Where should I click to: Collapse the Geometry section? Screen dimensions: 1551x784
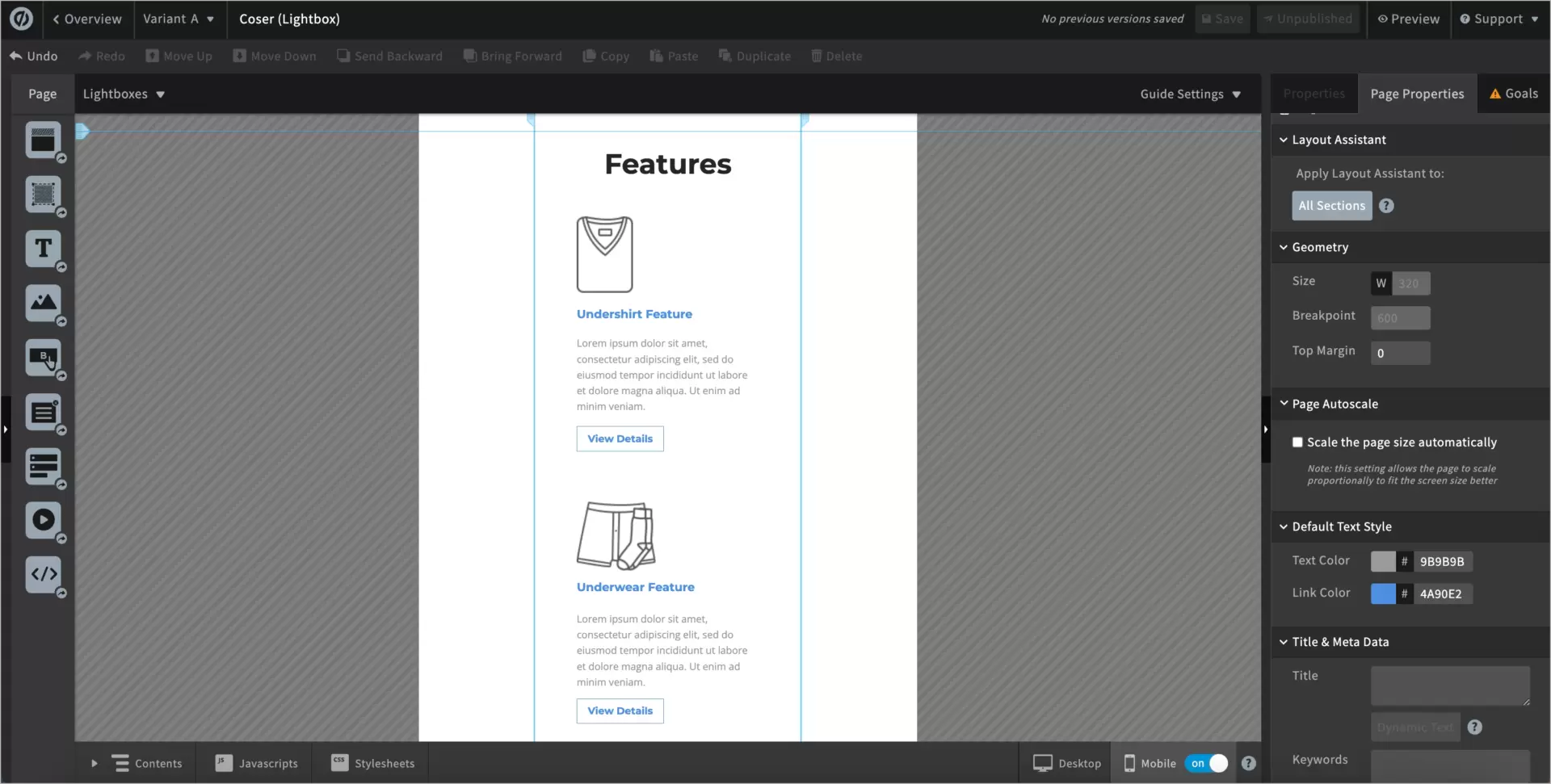pyautogui.click(x=1284, y=247)
